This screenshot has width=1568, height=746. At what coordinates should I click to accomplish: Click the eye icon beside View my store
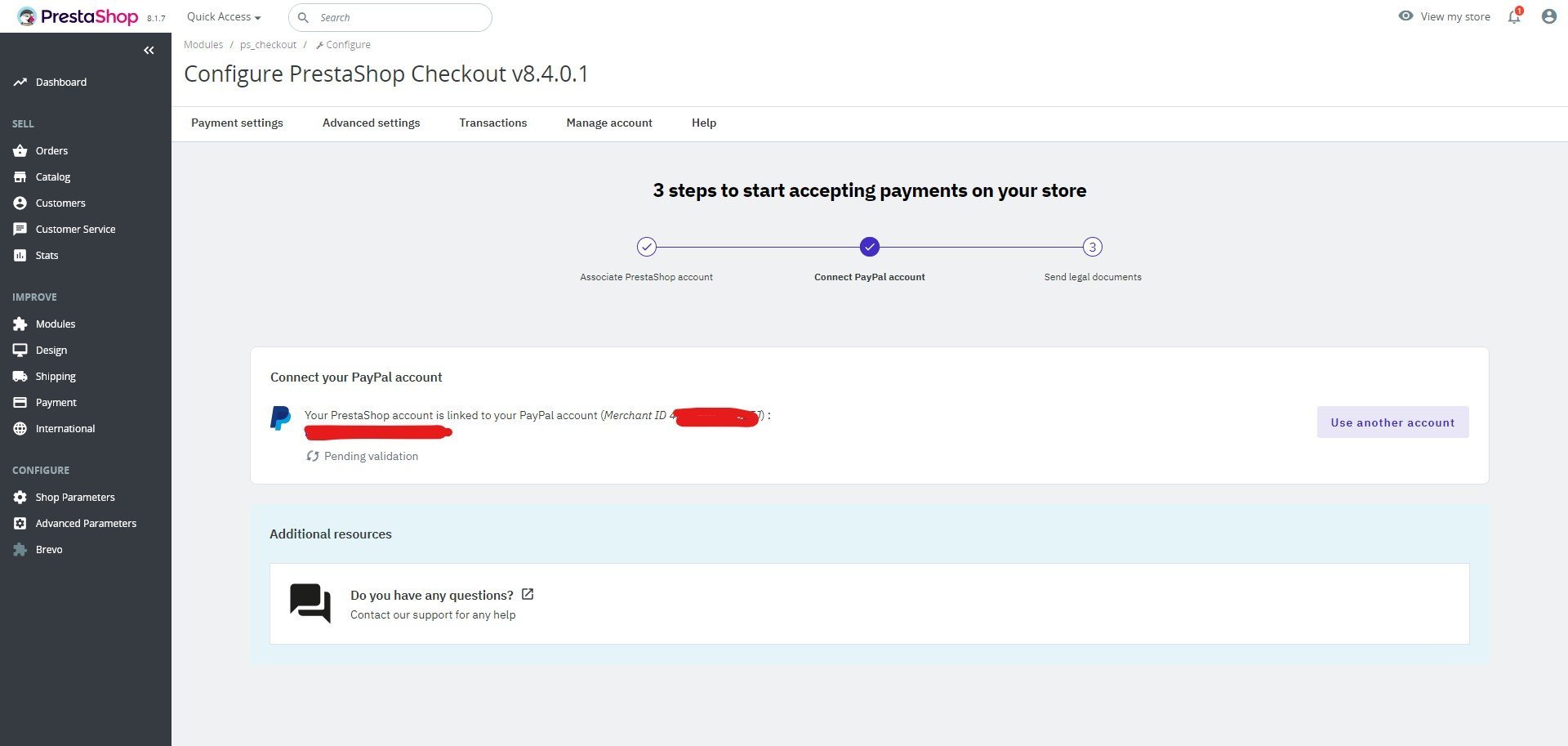[1405, 16]
